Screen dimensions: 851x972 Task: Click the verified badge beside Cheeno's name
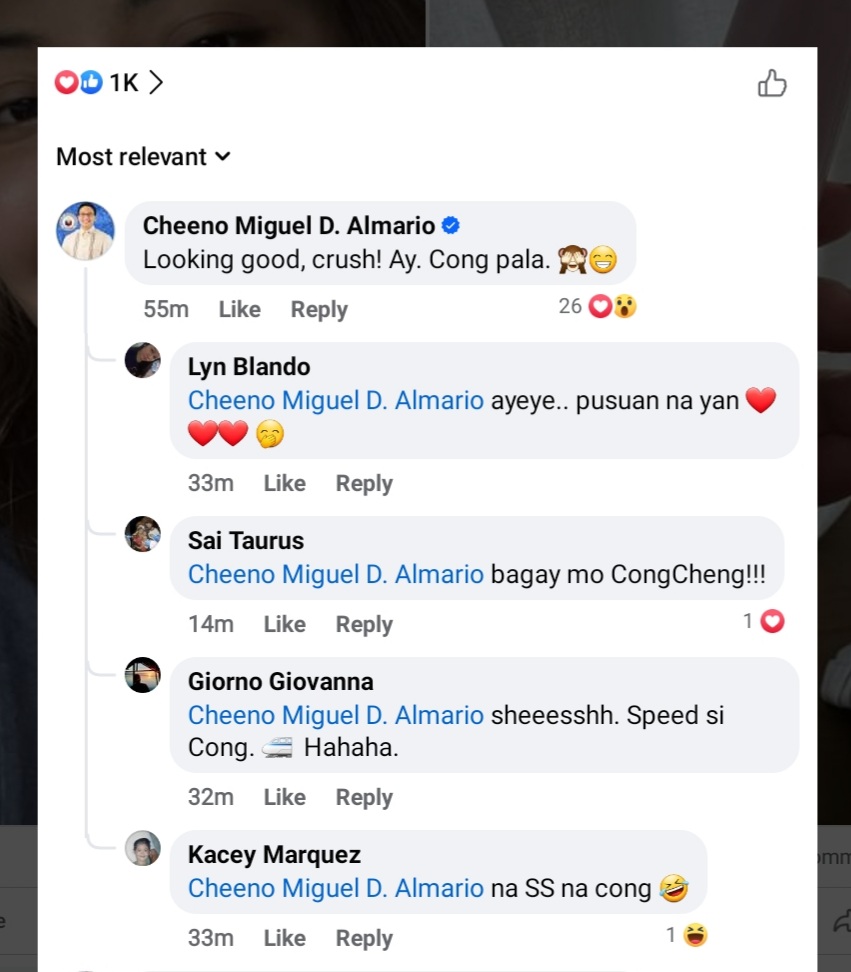click(x=451, y=226)
